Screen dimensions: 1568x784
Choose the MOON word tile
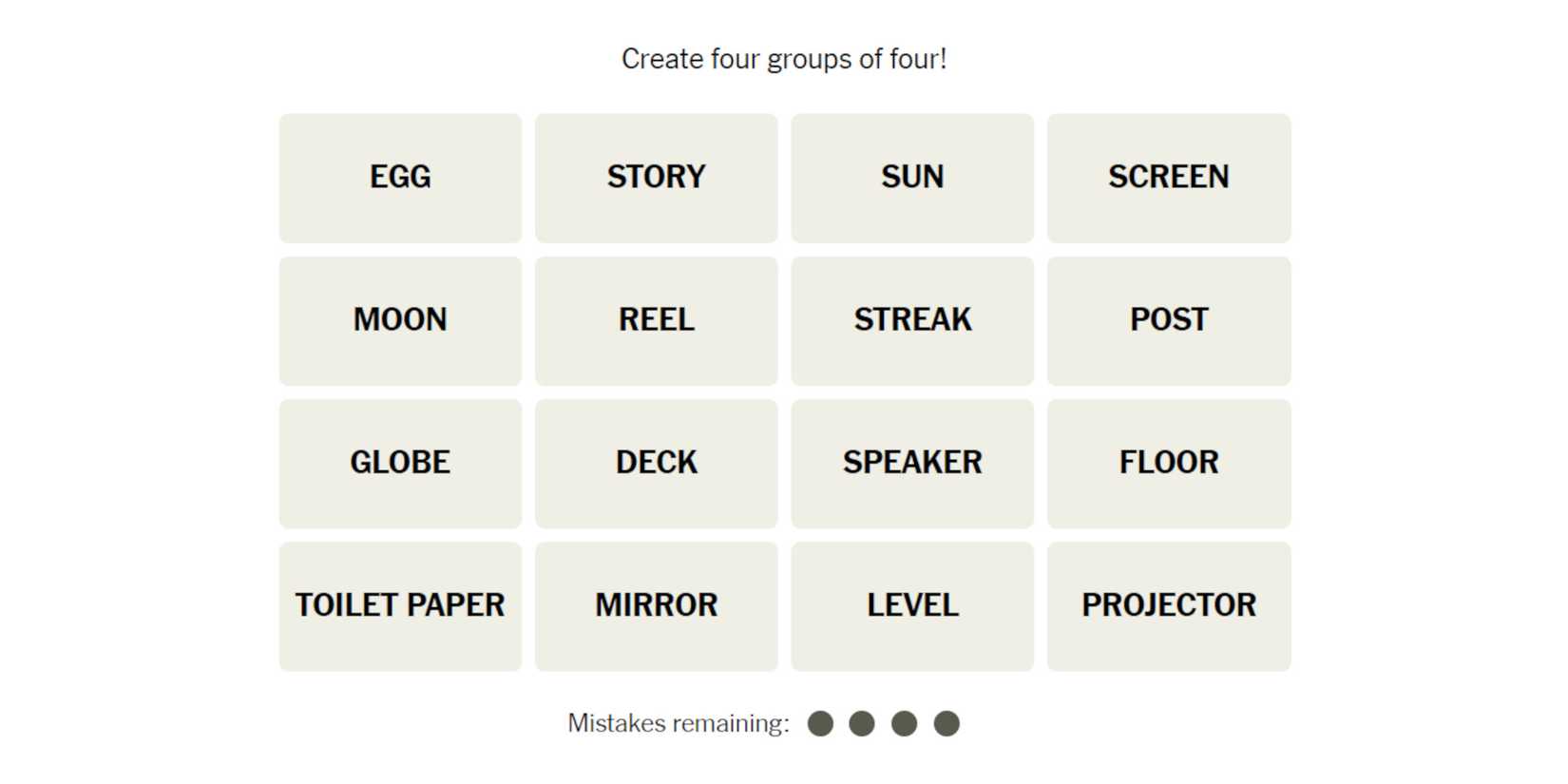(x=400, y=320)
